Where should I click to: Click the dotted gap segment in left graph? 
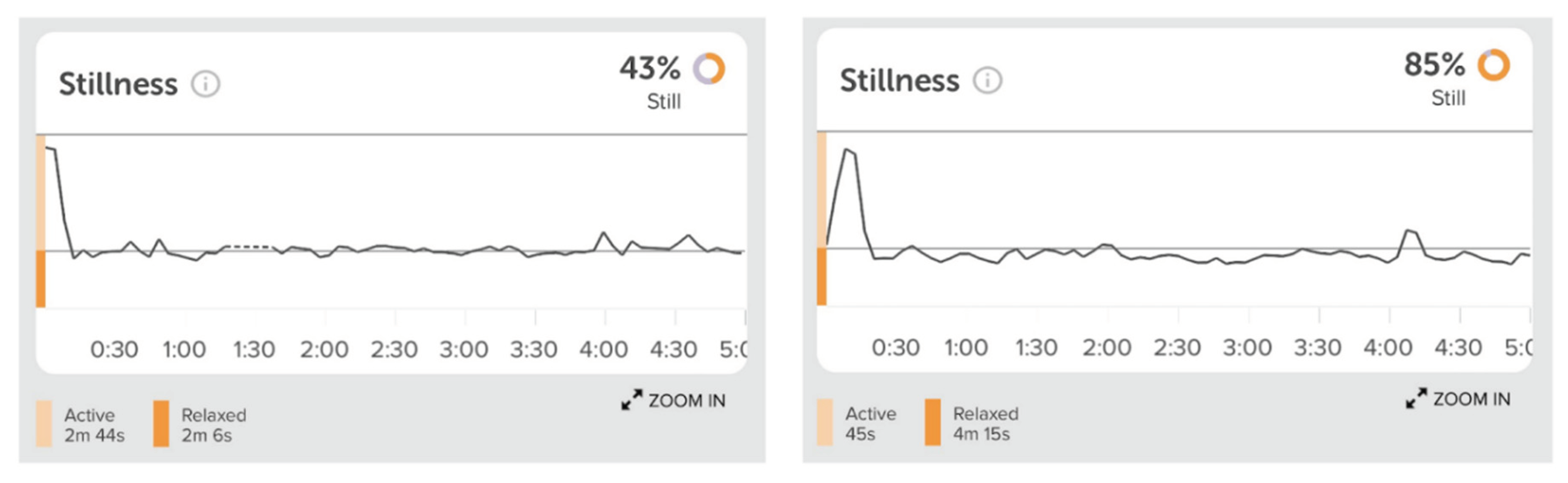(x=248, y=247)
